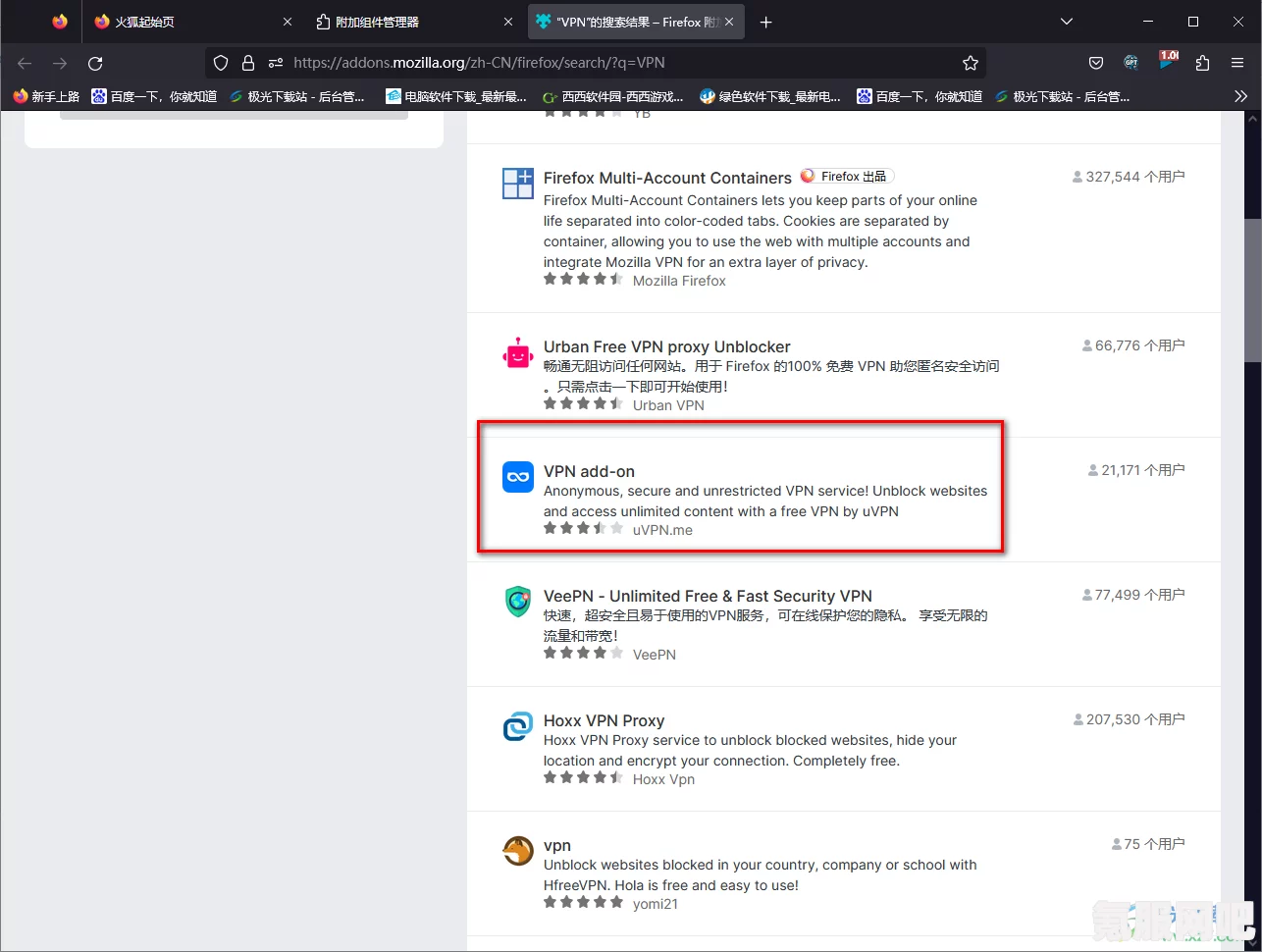Screen dimensions: 1262x952
Task: Go forward to next page
Action: tap(60, 63)
